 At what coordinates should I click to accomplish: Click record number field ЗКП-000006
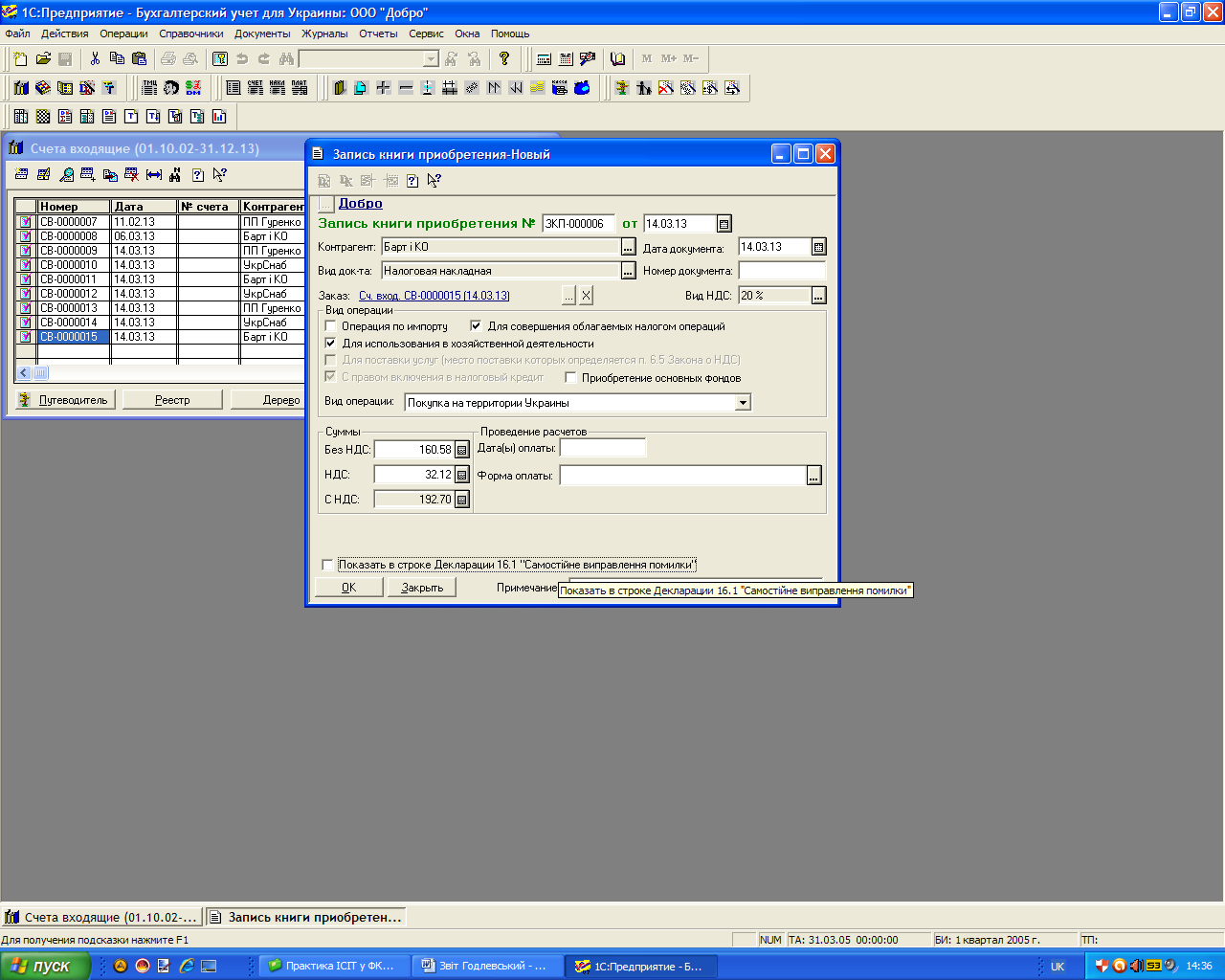click(578, 224)
